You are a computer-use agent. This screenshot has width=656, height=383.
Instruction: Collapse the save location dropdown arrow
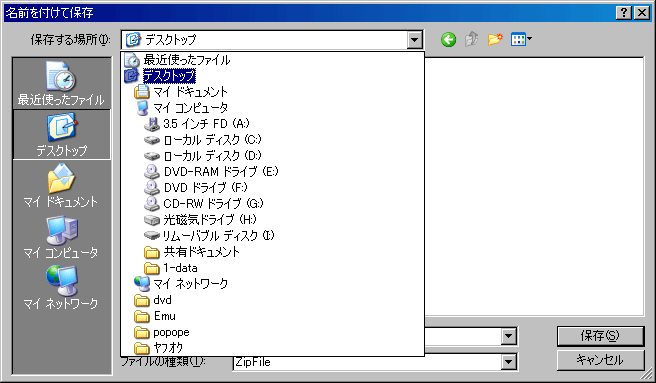tap(414, 40)
